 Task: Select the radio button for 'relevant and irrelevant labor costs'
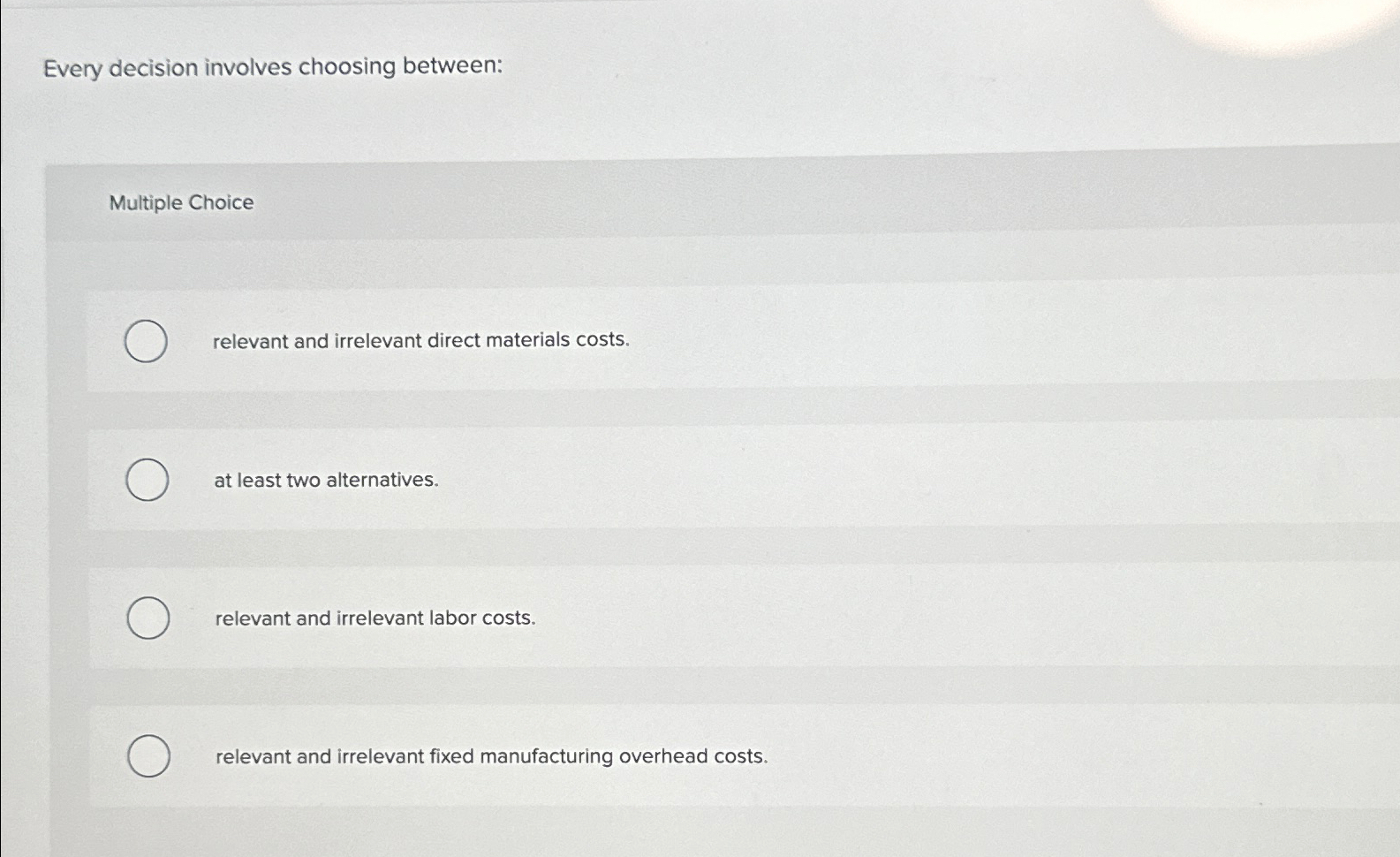[x=149, y=618]
